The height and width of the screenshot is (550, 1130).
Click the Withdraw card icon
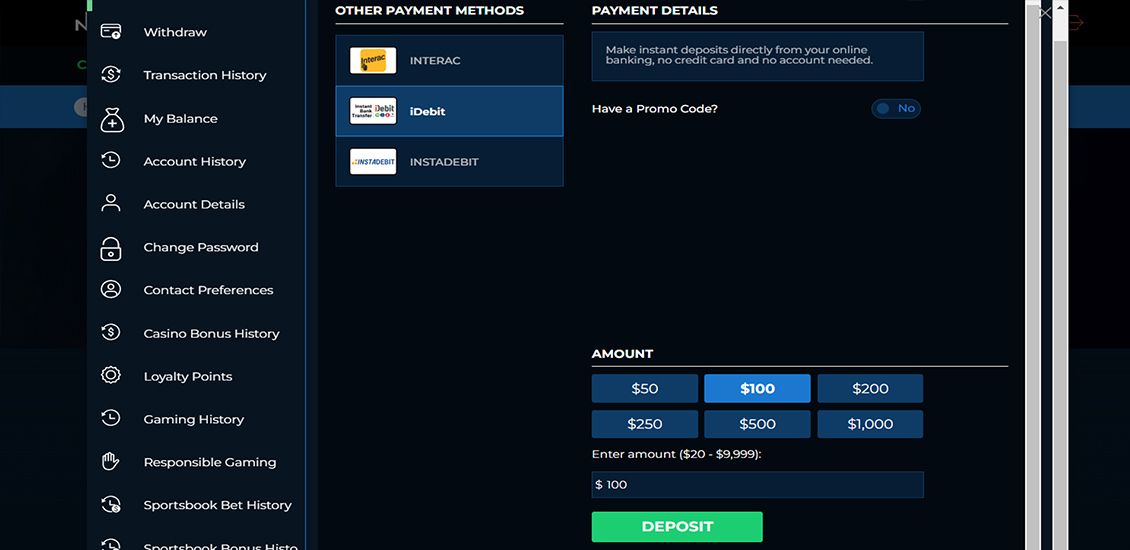pyautogui.click(x=110, y=32)
